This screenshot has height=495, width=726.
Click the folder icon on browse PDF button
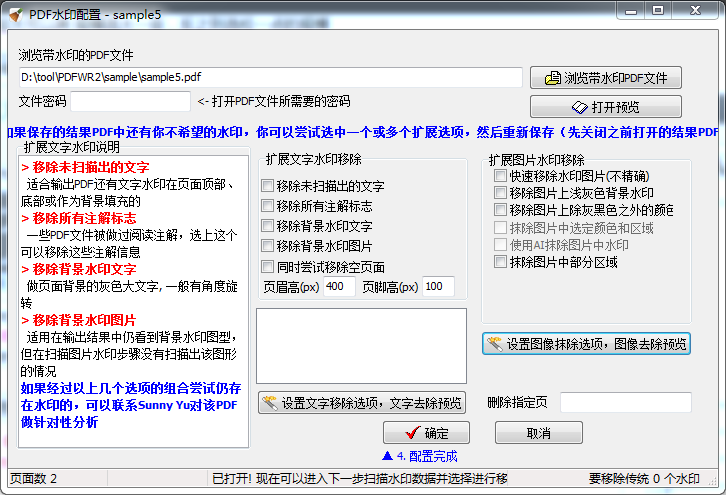[553, 78]
